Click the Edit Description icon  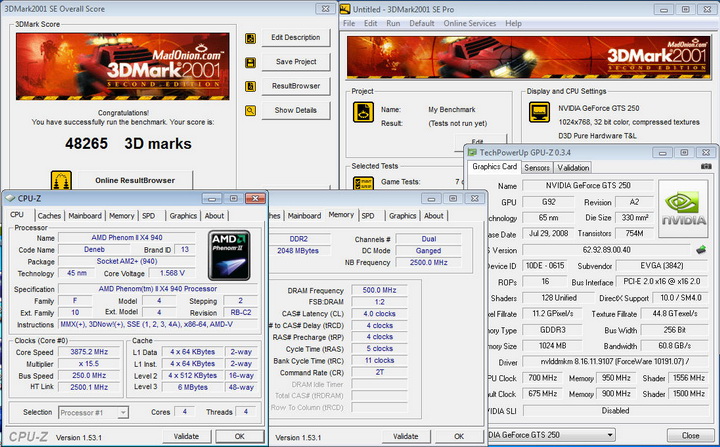(x=251, y=39)
